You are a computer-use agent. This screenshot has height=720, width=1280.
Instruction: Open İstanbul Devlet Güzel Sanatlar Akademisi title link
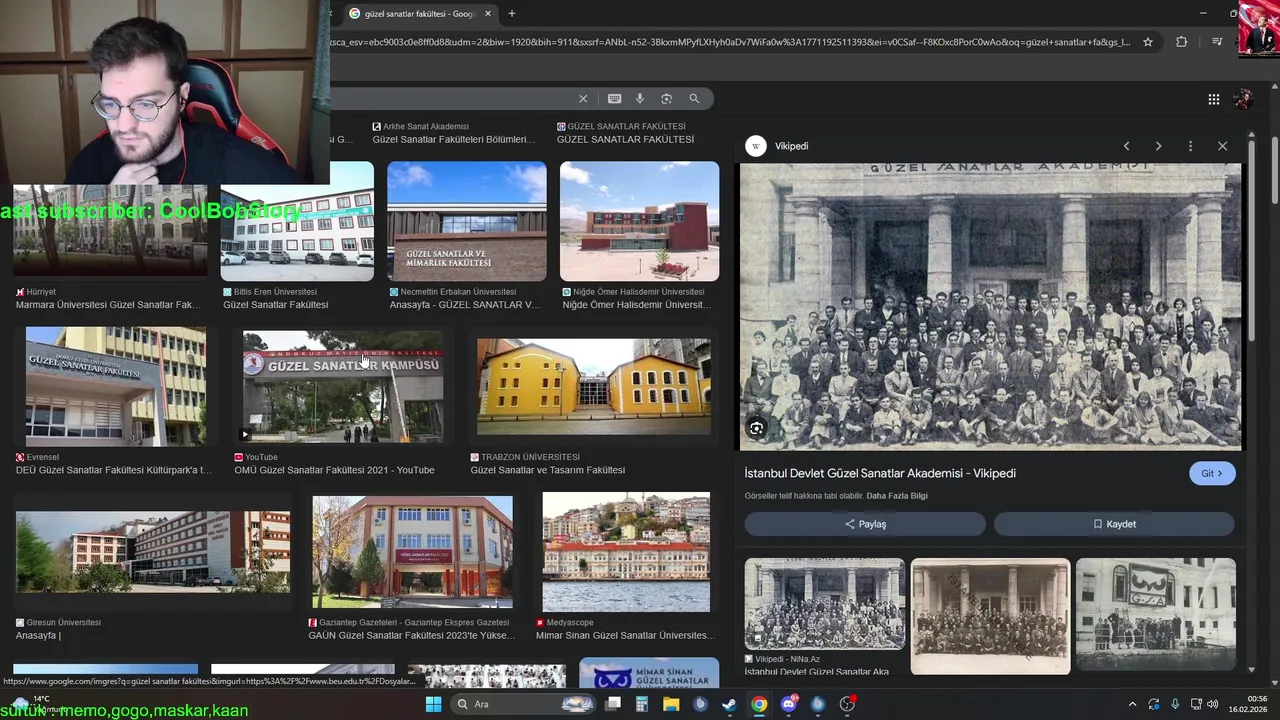coord(880,473)
